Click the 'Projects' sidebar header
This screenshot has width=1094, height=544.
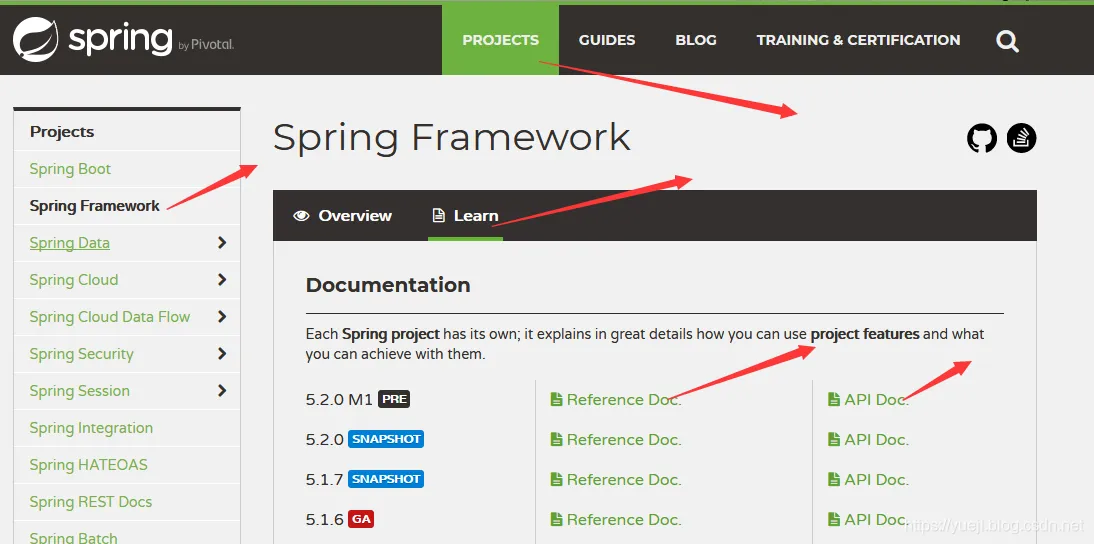(x=62, y=132)
